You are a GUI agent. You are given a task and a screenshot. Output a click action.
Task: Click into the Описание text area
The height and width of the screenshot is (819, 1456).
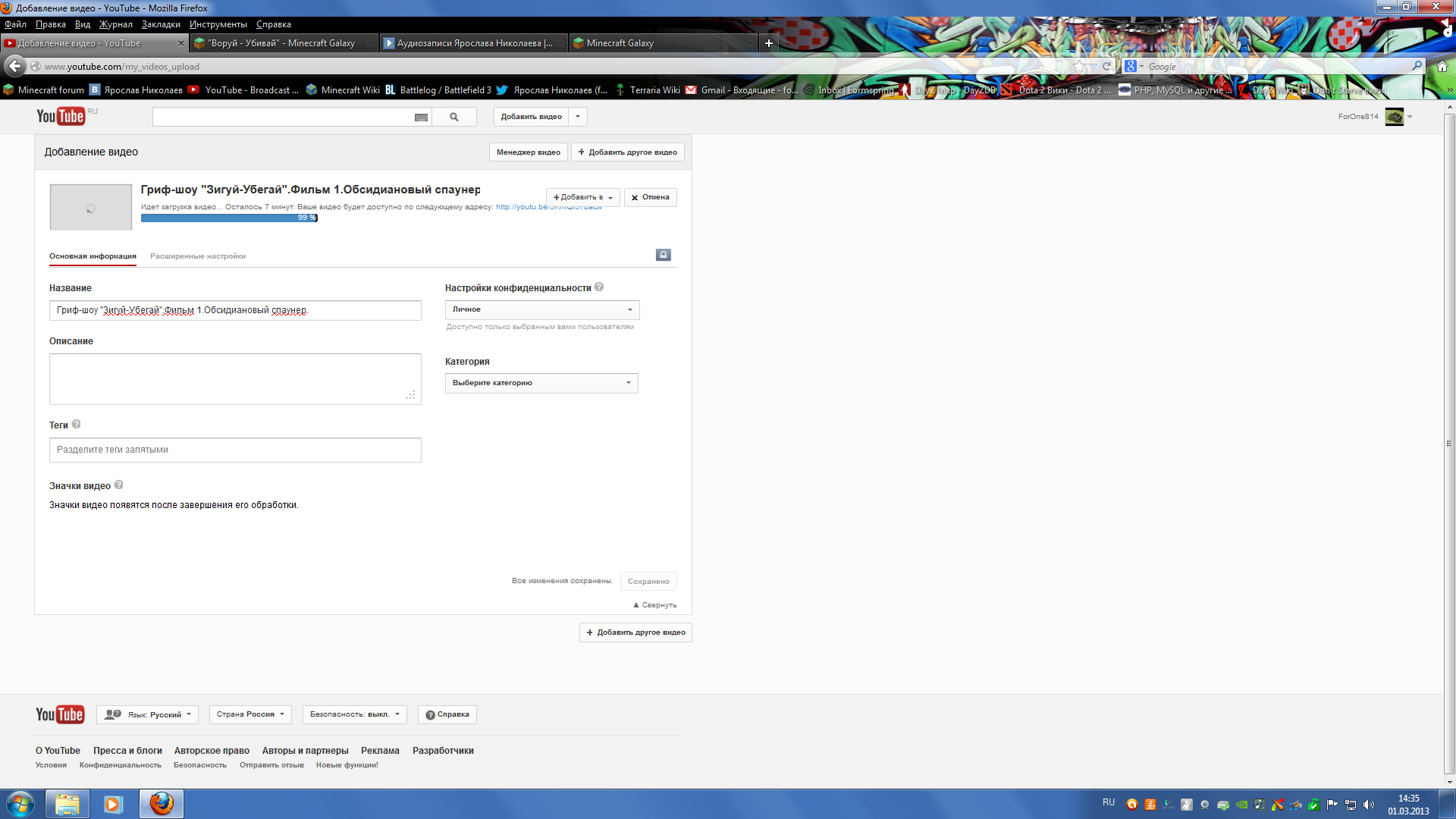coord(235,378)
